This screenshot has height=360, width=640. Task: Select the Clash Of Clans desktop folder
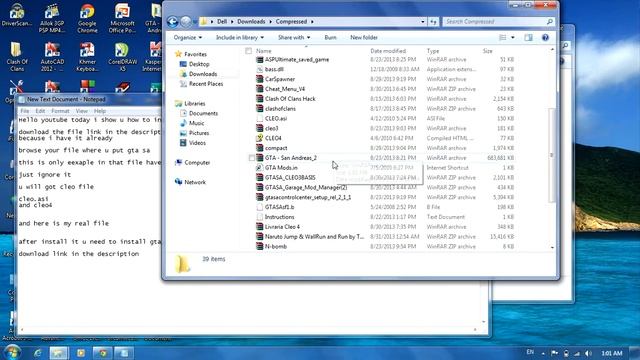coord(17,56)
